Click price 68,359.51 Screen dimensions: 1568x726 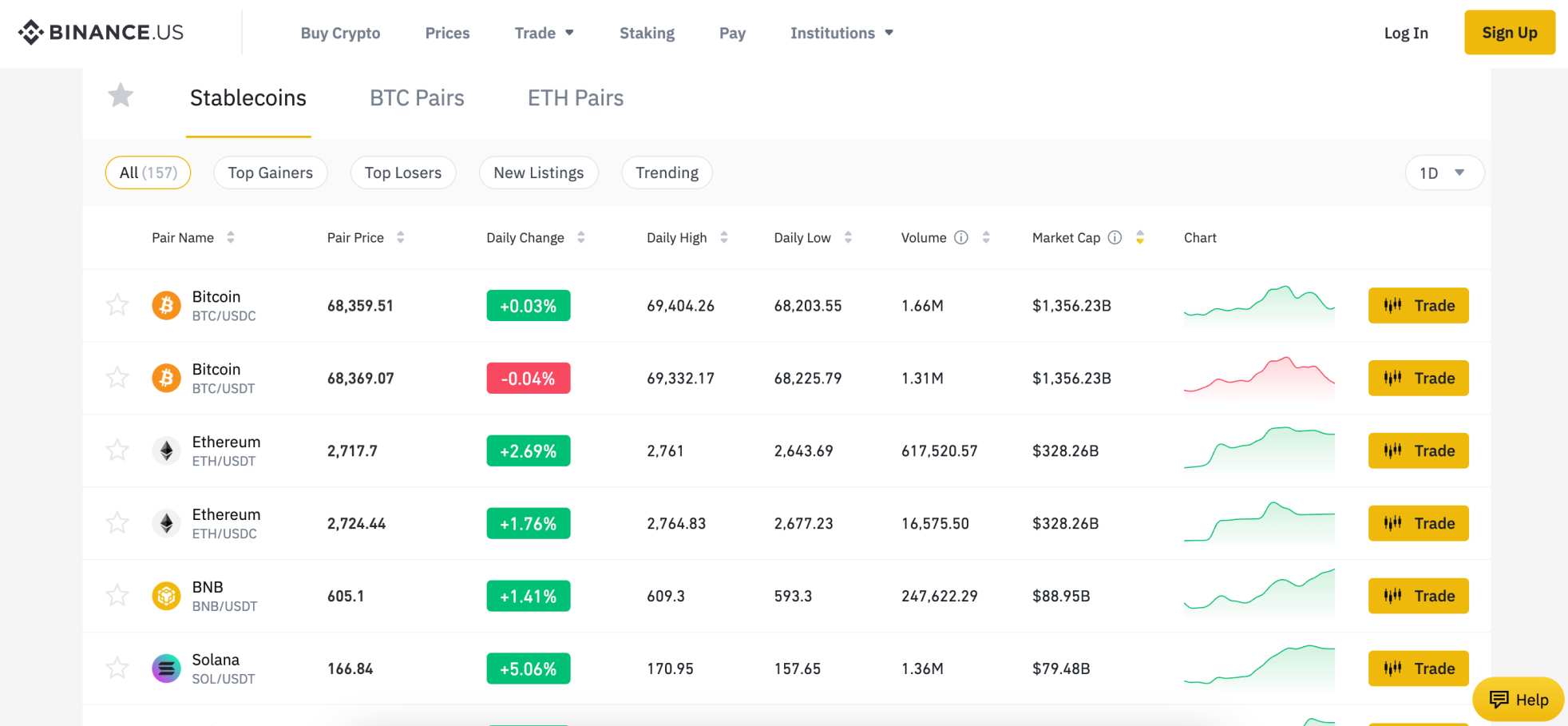coord(360,306)
